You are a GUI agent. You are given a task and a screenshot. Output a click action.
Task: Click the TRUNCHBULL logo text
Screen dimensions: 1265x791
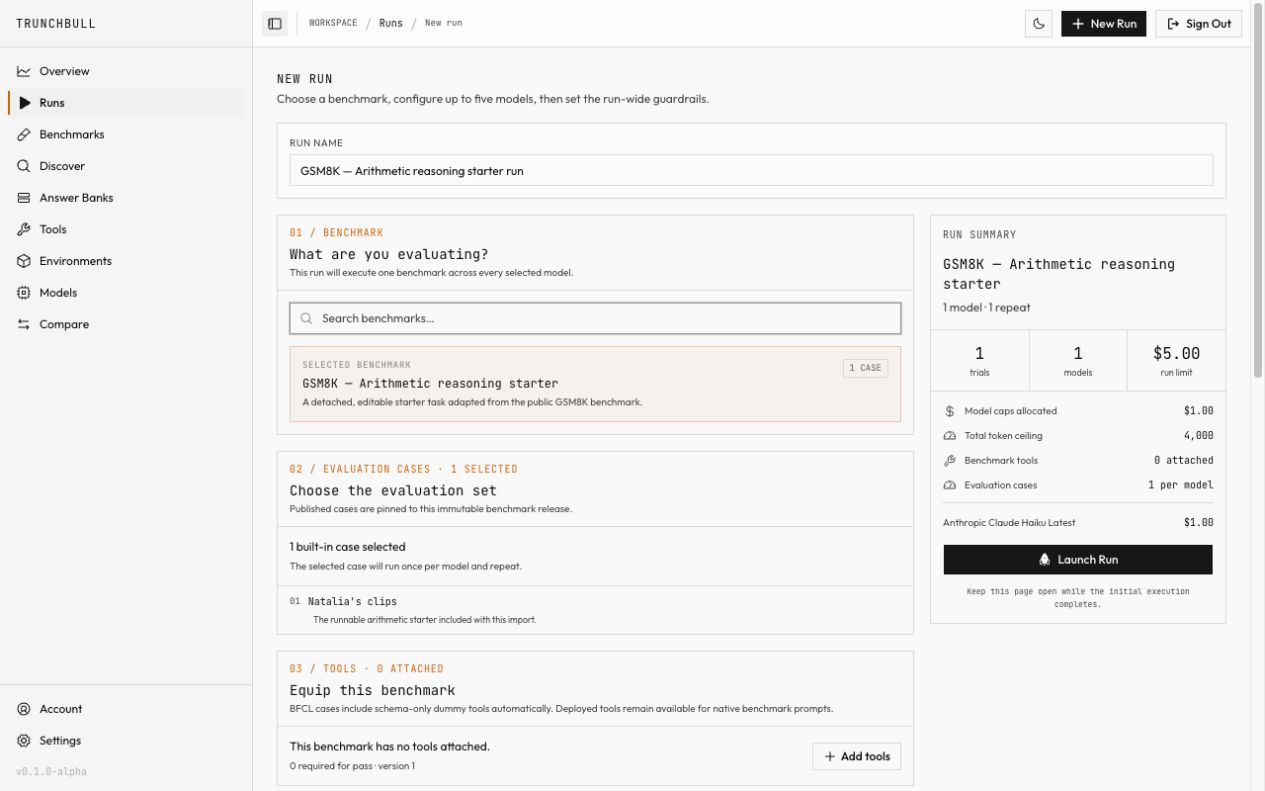(56, 23)
